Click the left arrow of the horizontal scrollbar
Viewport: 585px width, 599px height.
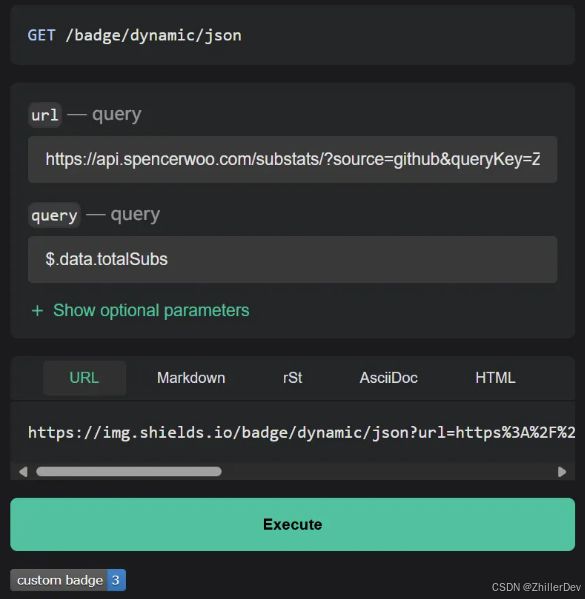click(x=23, y=472)
